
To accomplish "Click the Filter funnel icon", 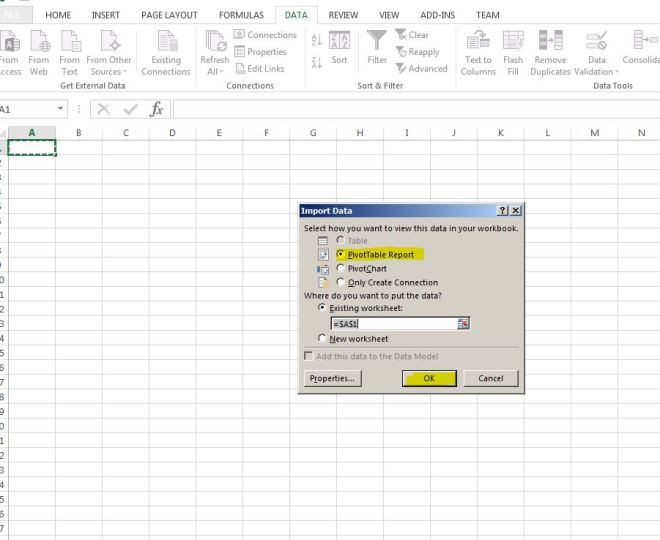I will pyautogui.click(x=376, y=41).
